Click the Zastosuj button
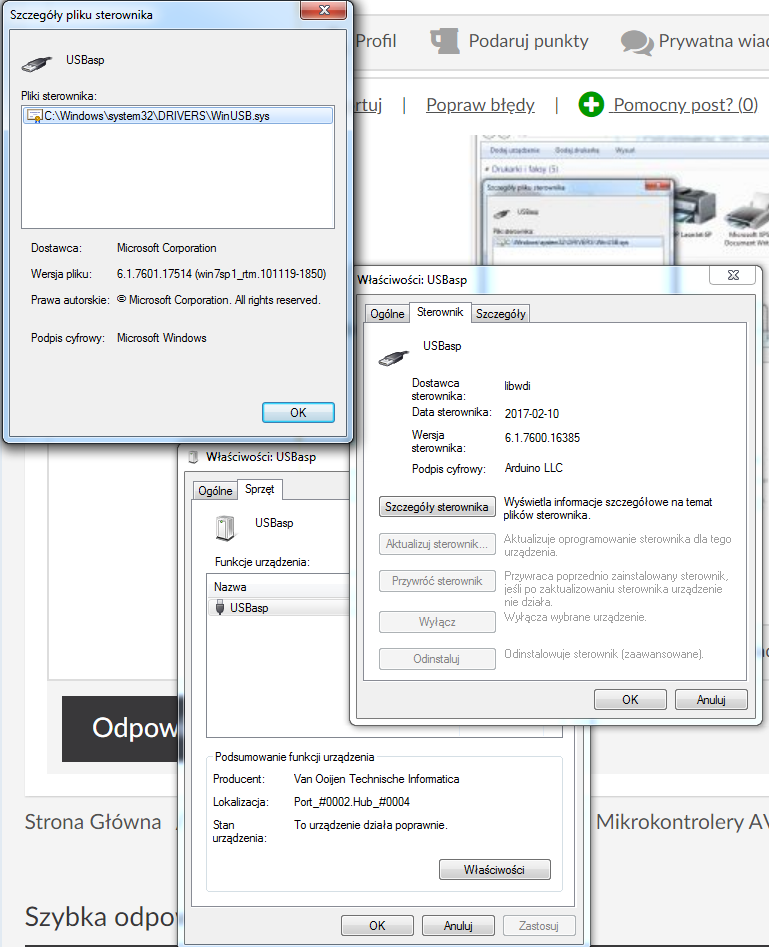The height and width of the screenshot is (947, 769). [x=539, y=925]
